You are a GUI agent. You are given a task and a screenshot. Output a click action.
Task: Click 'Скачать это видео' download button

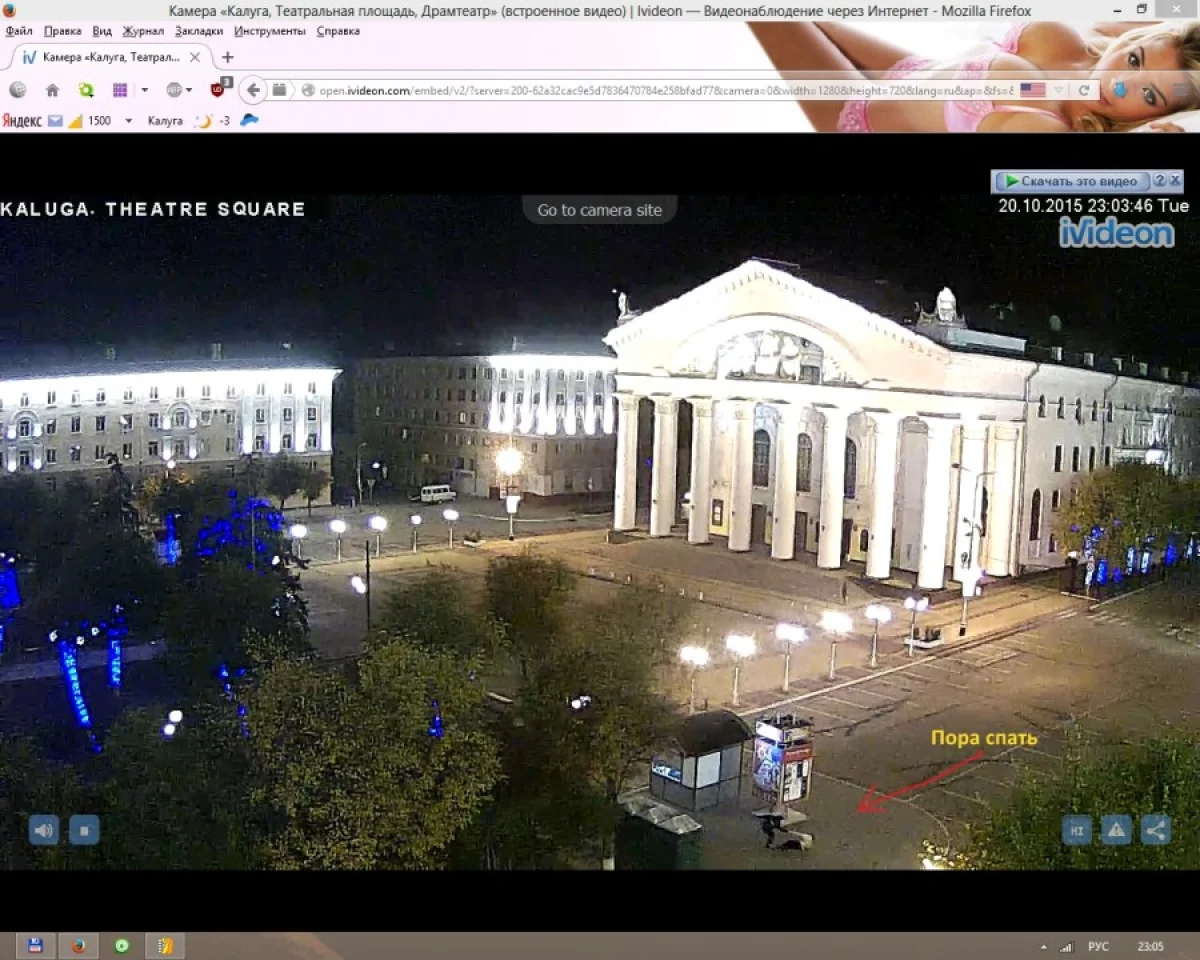[1071, 181]
